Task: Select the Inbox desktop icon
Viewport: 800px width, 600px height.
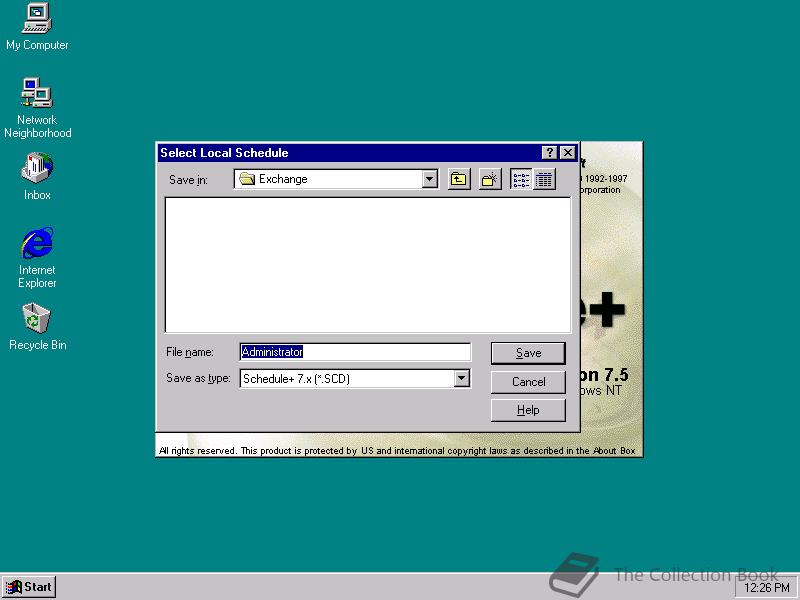Action: [x=37, y=177]
